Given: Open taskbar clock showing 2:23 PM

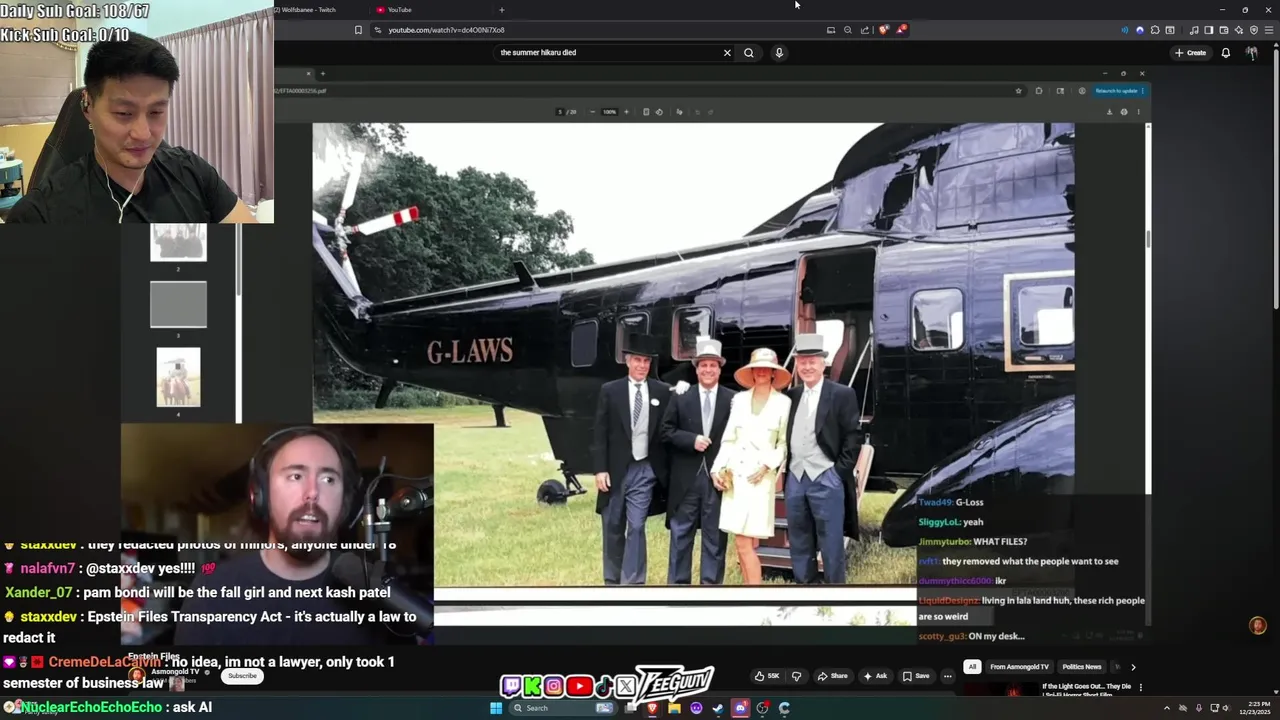Looking at the screenshot, I should point(1254,708).
